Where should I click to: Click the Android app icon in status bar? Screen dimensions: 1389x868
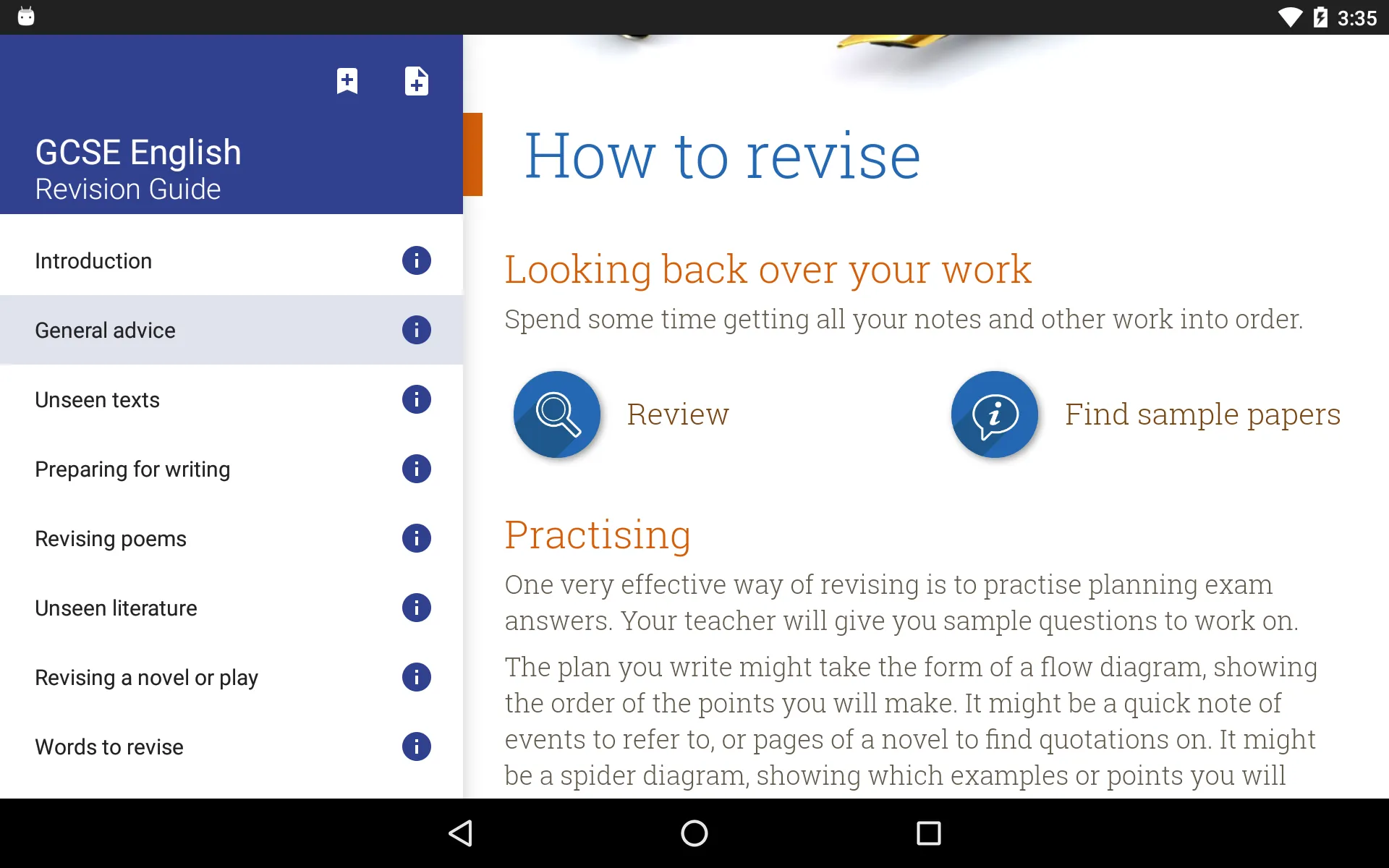point(27,15)
